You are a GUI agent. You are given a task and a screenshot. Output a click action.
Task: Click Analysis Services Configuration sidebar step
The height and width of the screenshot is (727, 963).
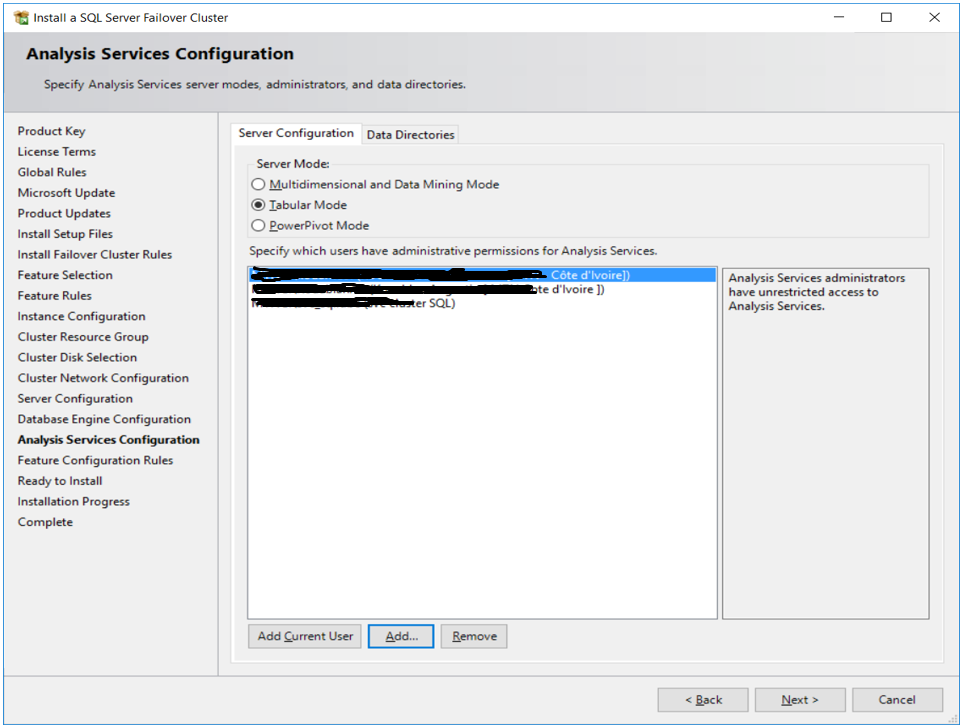pos(109,440)
